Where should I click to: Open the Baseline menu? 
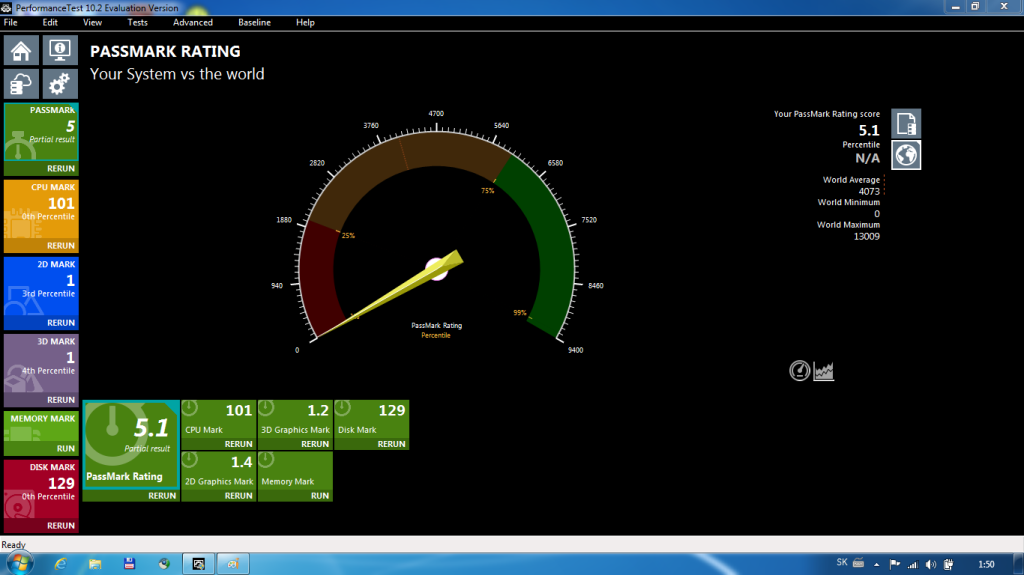254,22
